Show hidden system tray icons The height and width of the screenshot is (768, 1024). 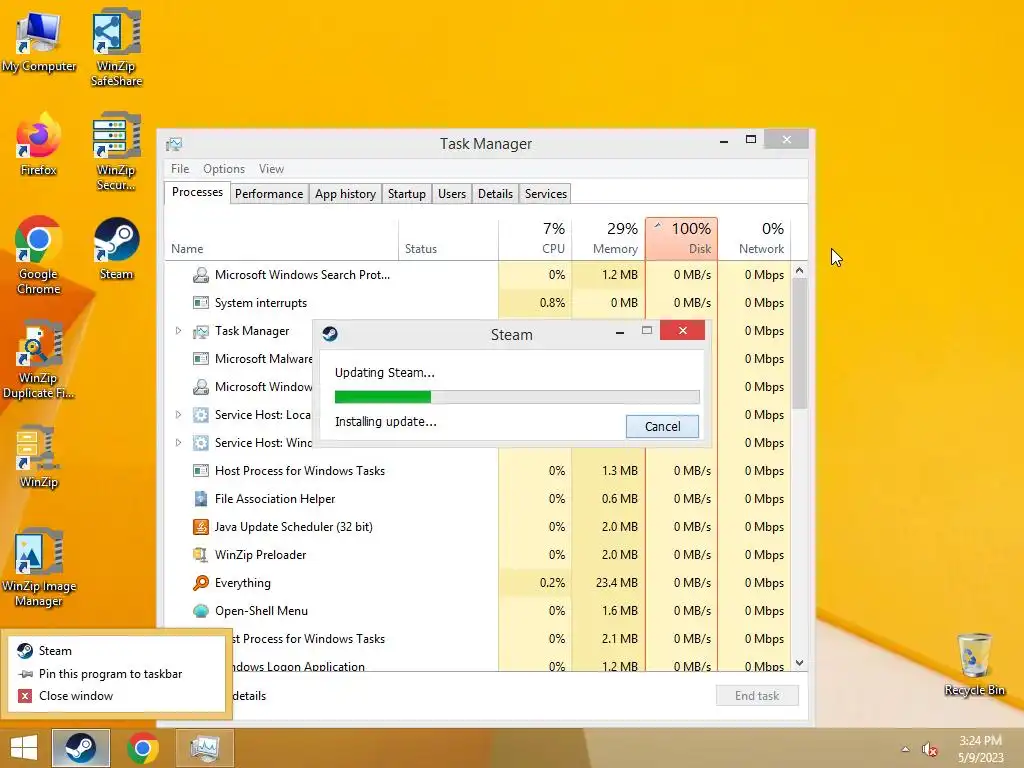coord(905,749)
